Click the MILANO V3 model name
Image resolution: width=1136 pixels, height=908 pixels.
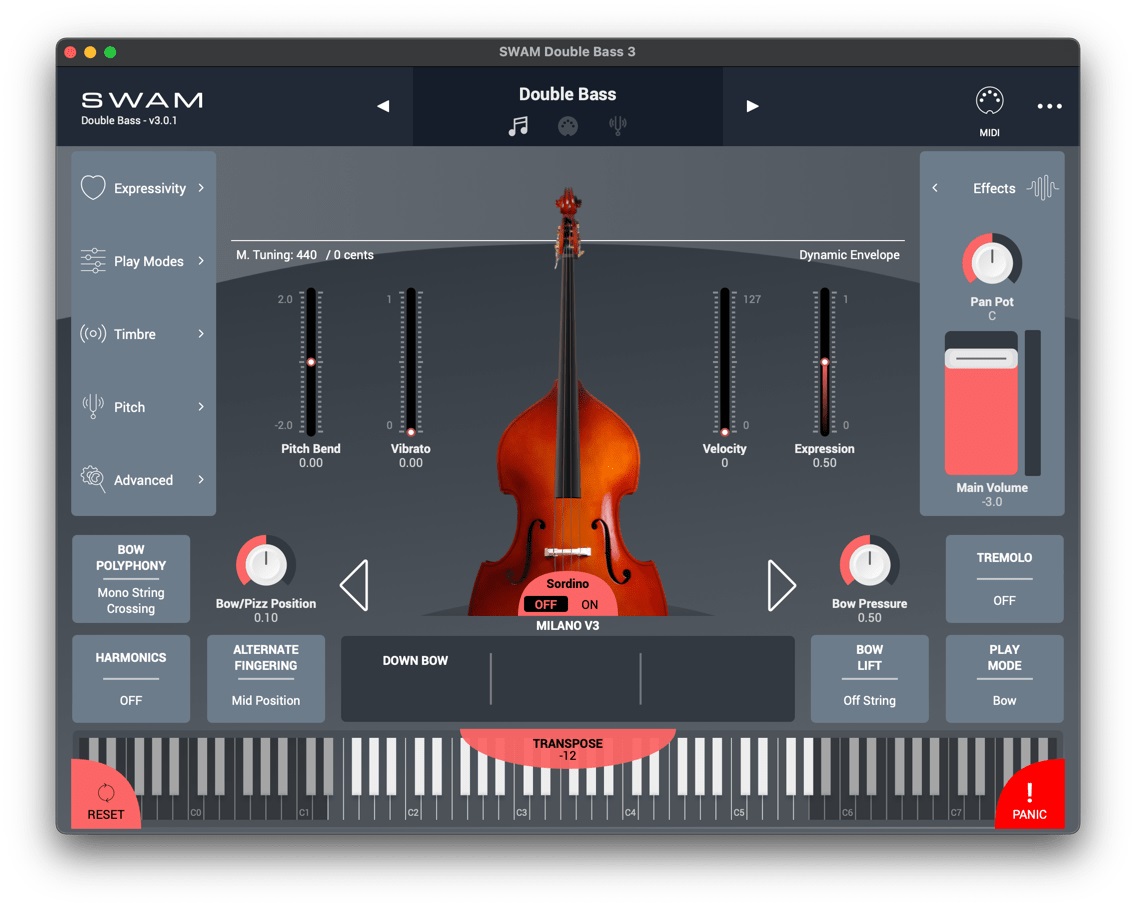pos(567,625)
